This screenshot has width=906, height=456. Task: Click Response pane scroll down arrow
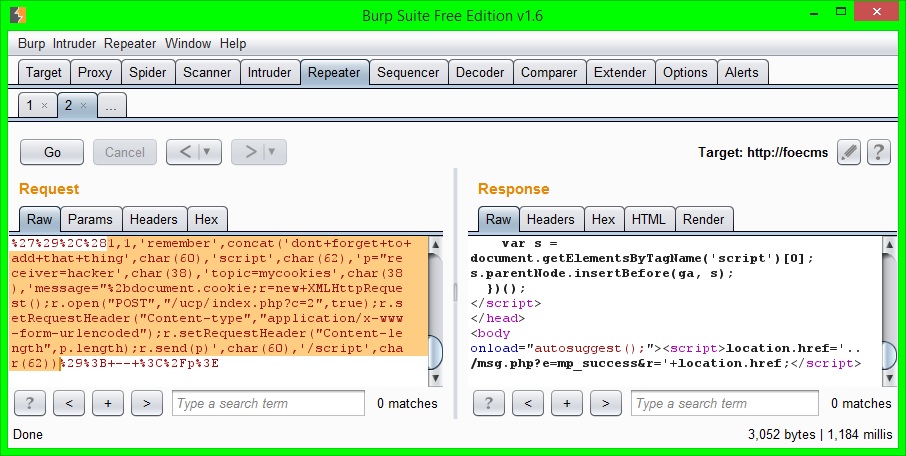890,379
